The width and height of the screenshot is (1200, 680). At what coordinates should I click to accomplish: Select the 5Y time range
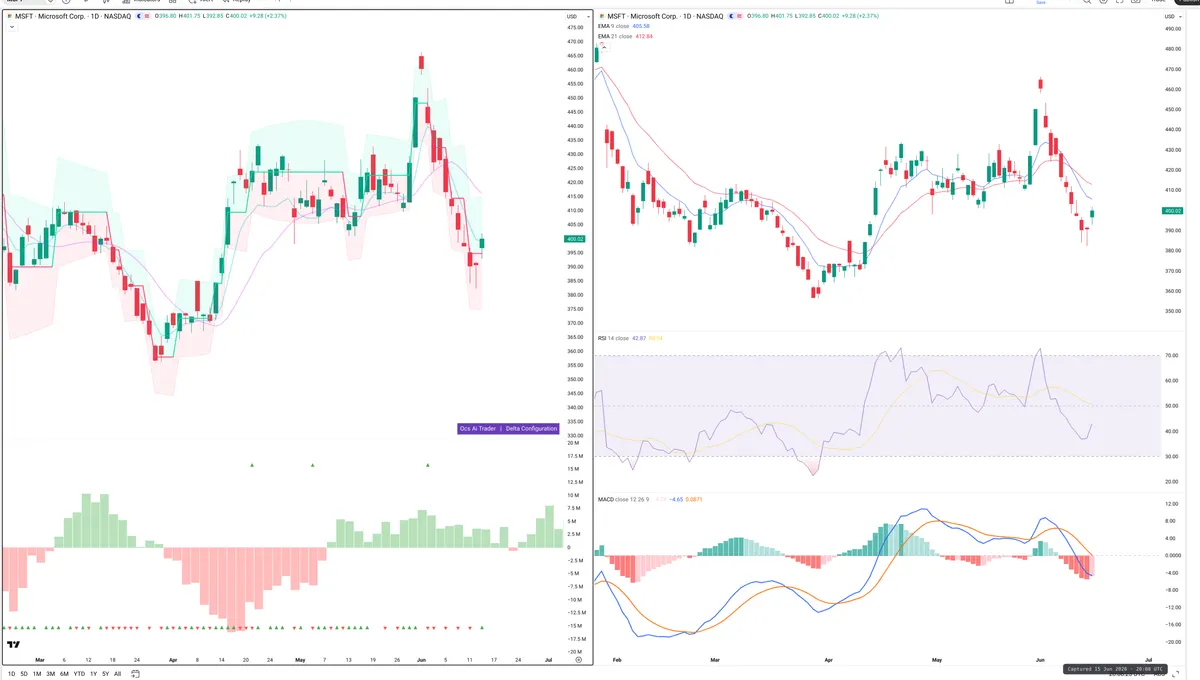pyautogui.click(x=105, y=674)
